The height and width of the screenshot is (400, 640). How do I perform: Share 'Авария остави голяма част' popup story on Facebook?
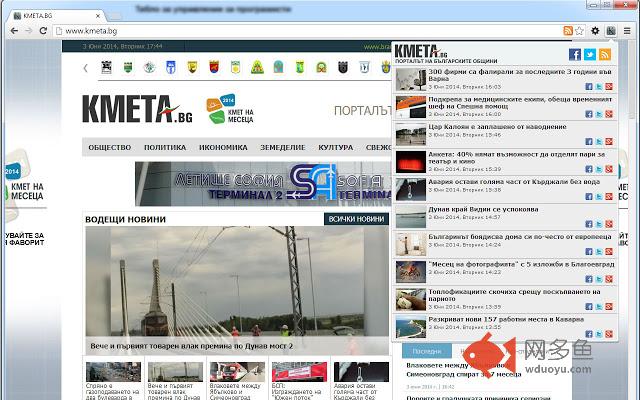pos(589,197)
